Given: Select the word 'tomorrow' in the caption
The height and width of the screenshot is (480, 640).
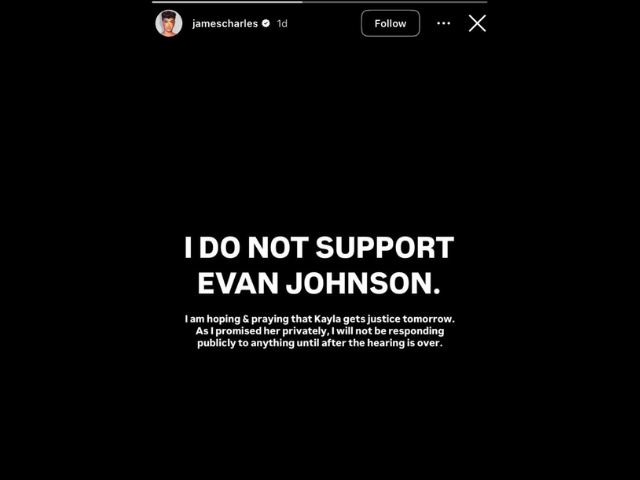Looking at the screenshot, I should [427, 319].
